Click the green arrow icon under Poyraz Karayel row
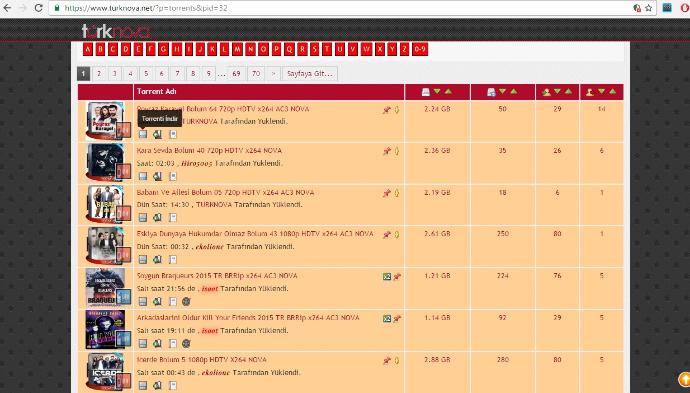Viewport: 690px width, 393px height. click(x=157, y=134)
